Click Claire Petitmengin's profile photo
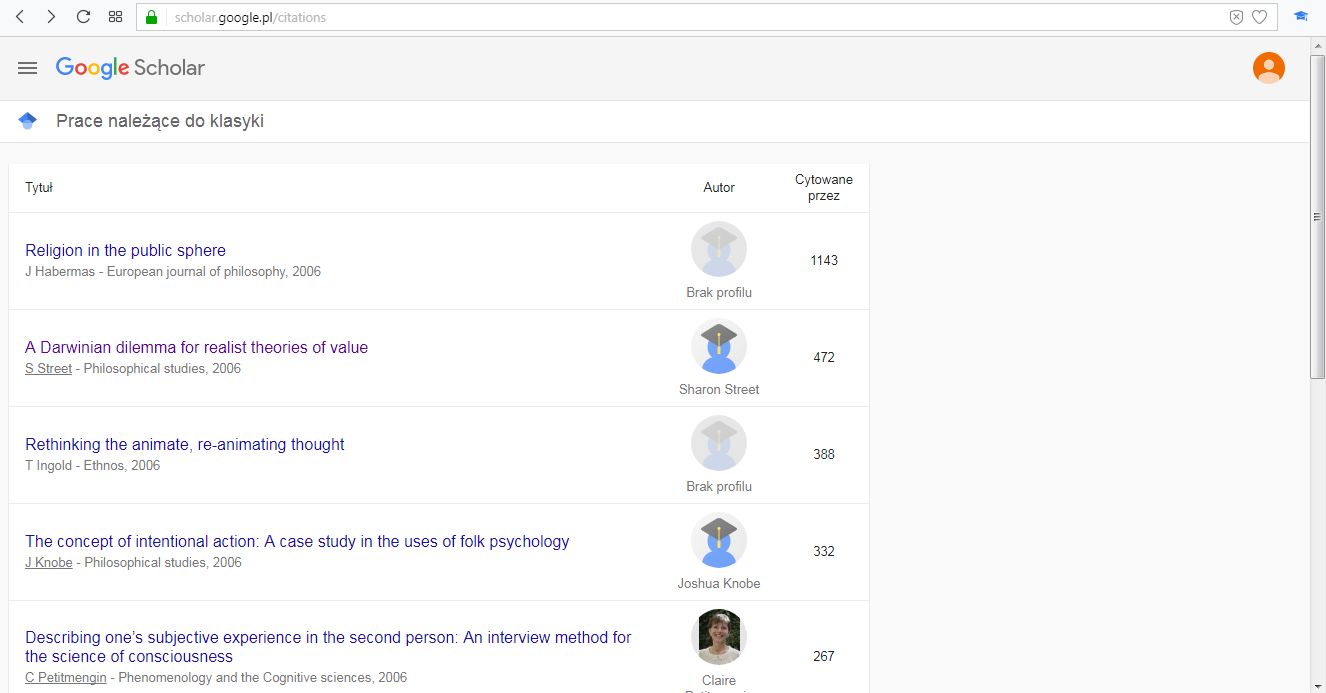The image size is (1326, 693). pos(718,637)
